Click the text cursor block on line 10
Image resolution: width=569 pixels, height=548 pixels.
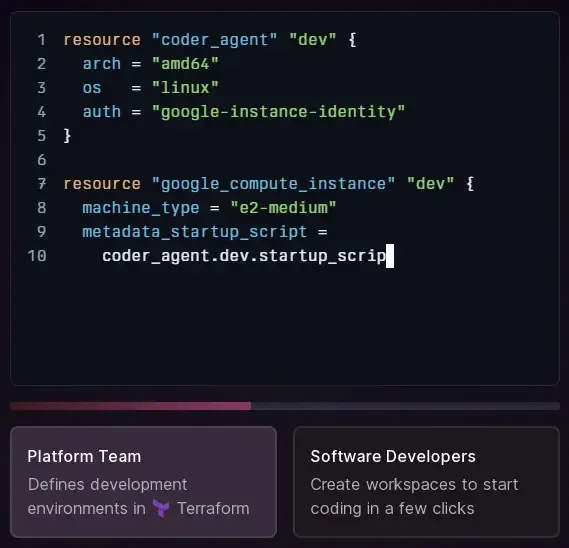[390, 256]
